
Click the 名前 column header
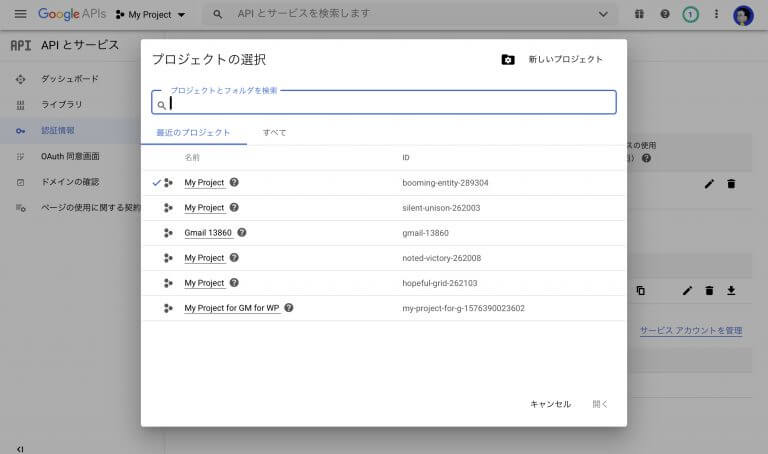coord(192,158)
